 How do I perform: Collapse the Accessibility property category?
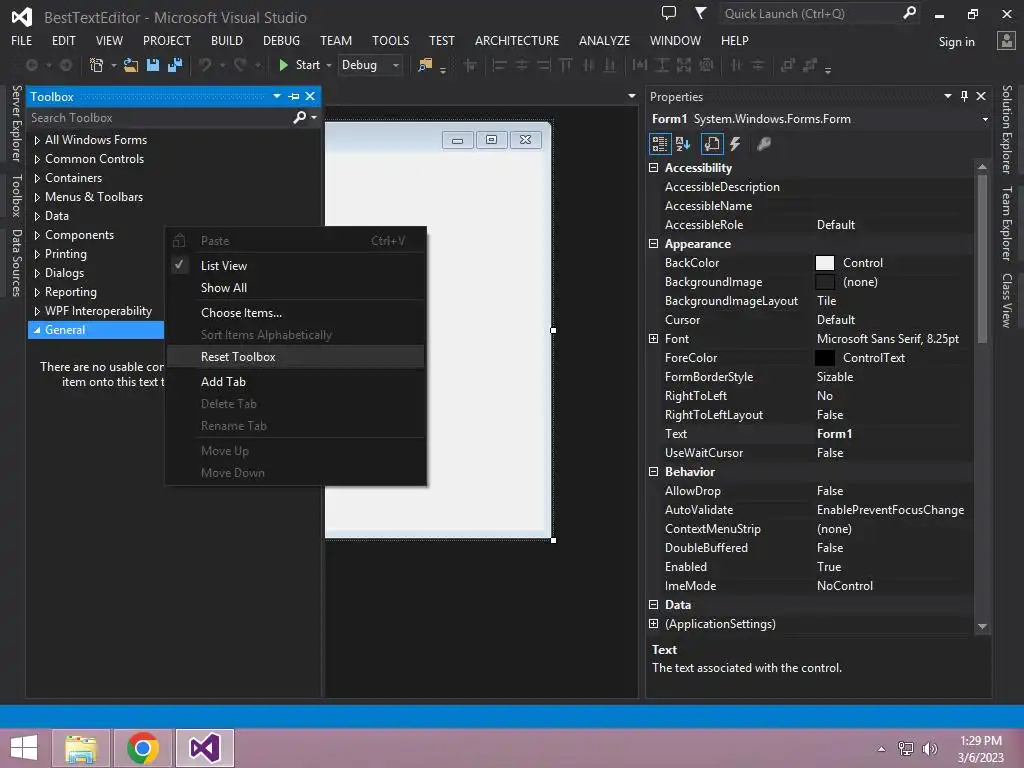pyautogui.click(x=653, y=167)
